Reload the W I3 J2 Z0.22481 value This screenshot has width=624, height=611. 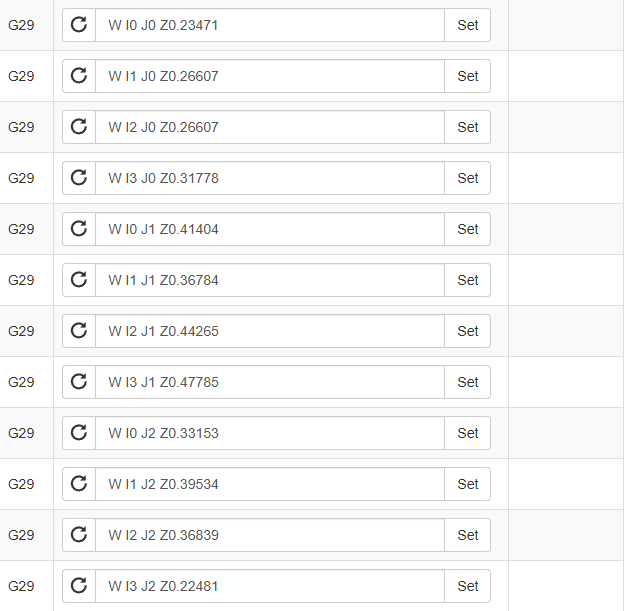click(x=79, y=586)
